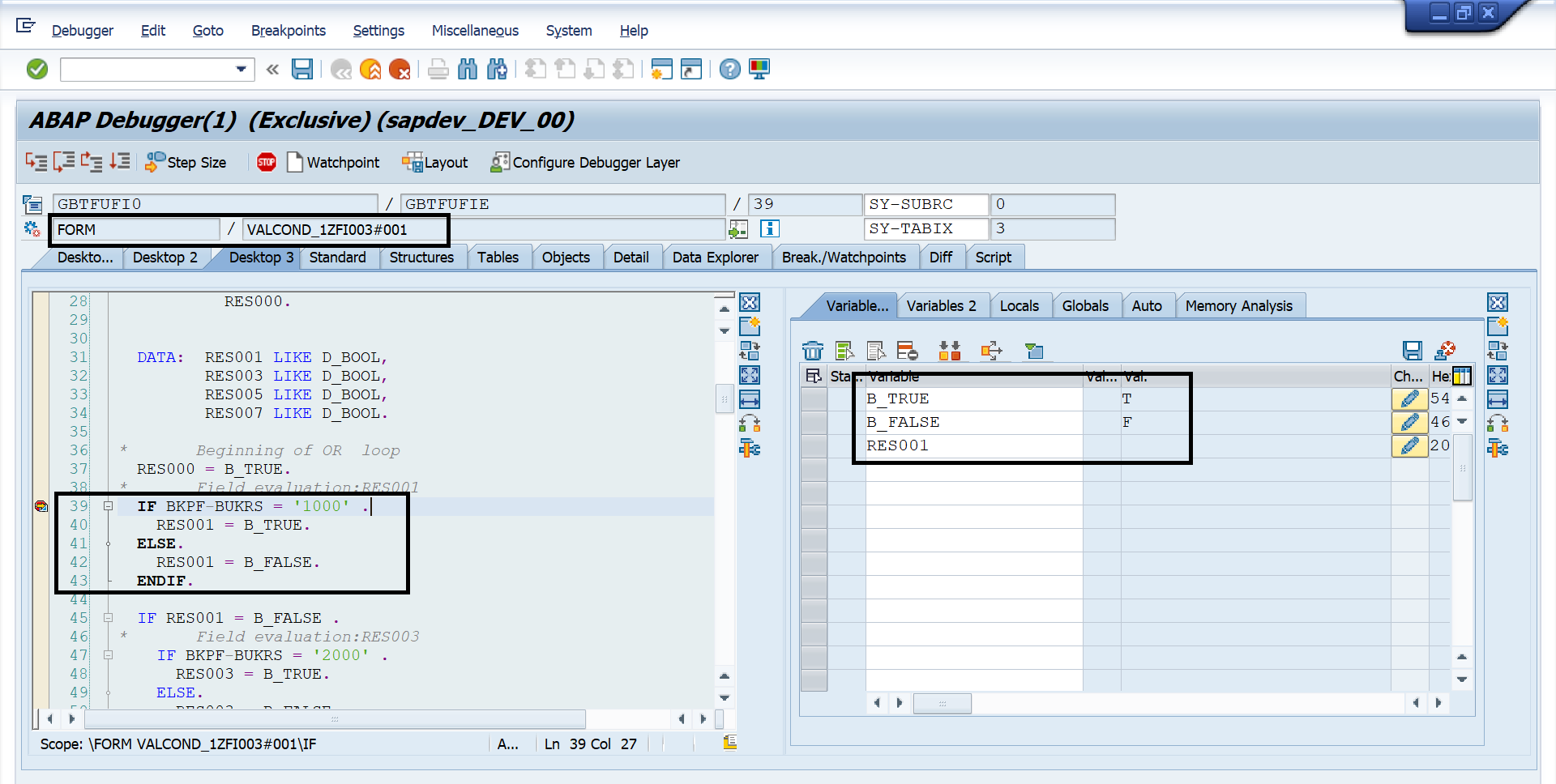Toggle the breakpoint at line 39

pyautogui.click(x=41, y=505)
